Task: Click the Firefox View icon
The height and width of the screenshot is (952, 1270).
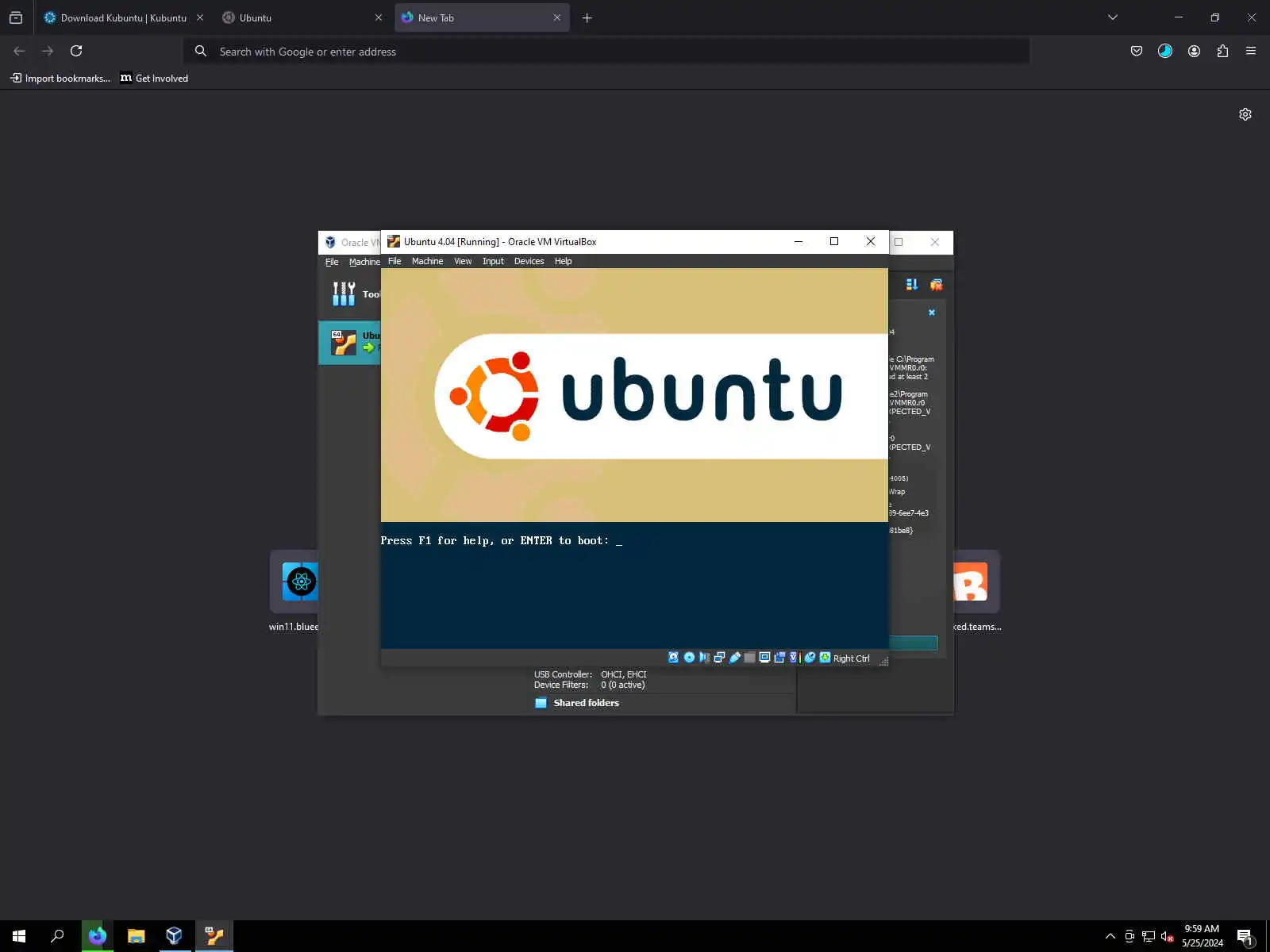Action: [16, 17]
